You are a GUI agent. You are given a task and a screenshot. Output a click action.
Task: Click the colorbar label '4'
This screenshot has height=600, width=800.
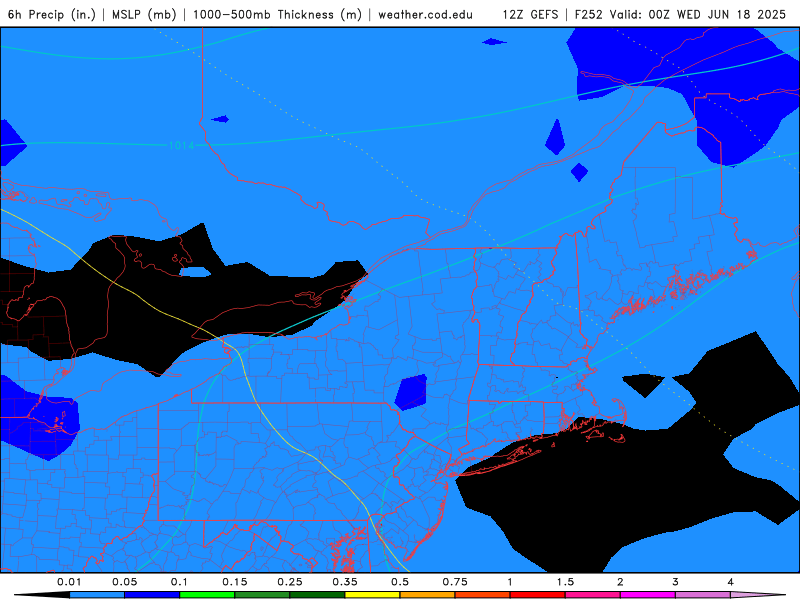click(x=731, y=582)
